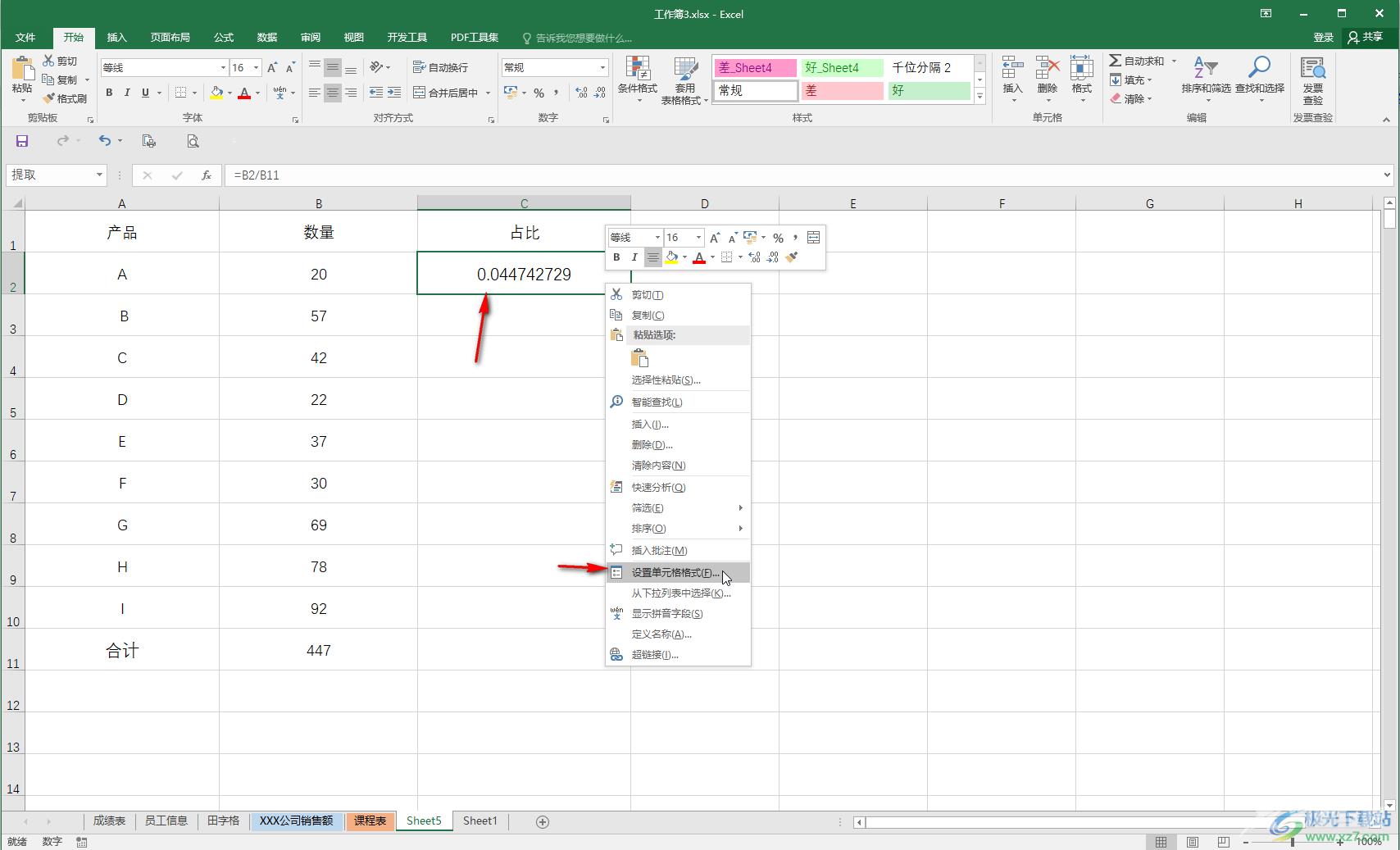Open Merge and Center dropdown arrow
Image resolution: width=1400 pixels, height=850 pixels.
[488, 93]
